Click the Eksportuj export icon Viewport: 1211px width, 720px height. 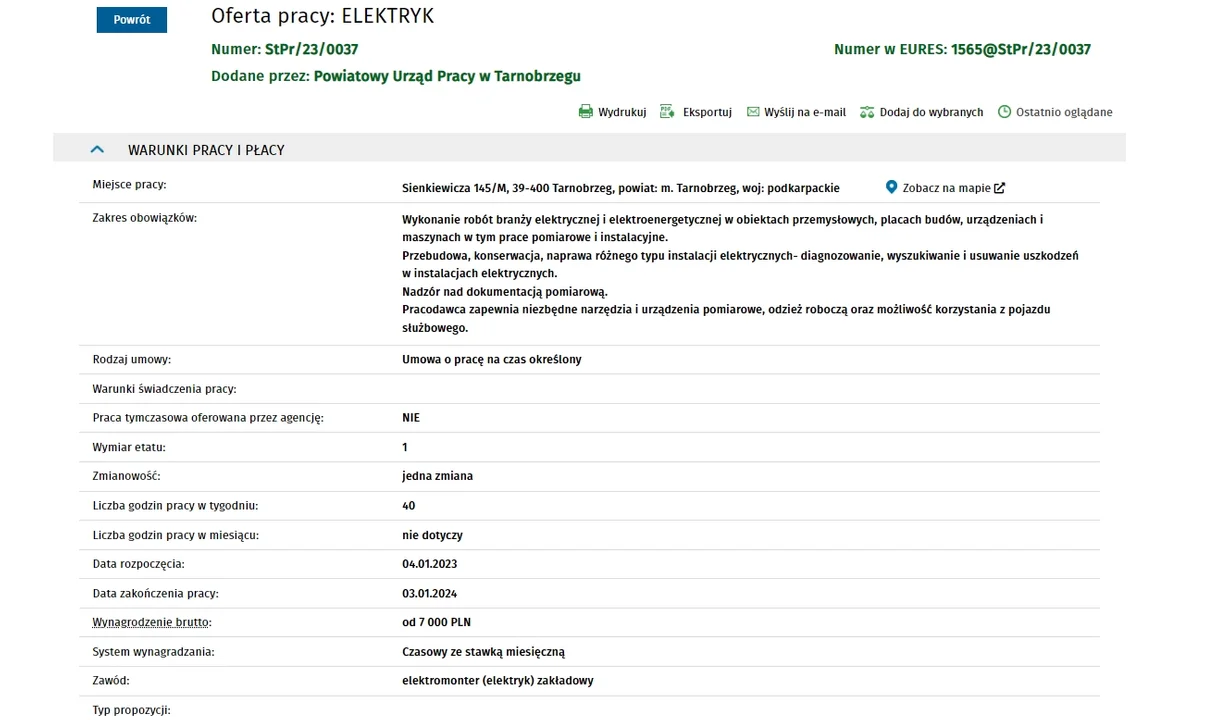point(668,112)
